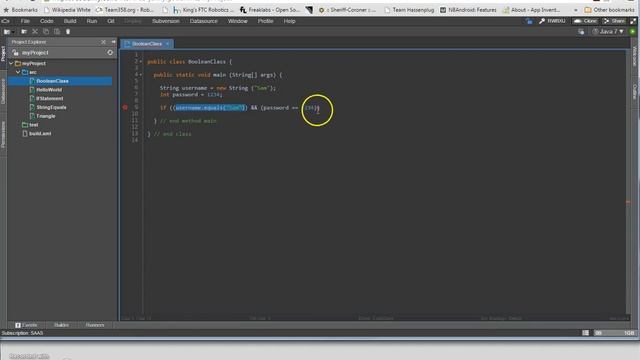
Task: Open the Wikipedia White bookmark
Action: click(67, 9)
